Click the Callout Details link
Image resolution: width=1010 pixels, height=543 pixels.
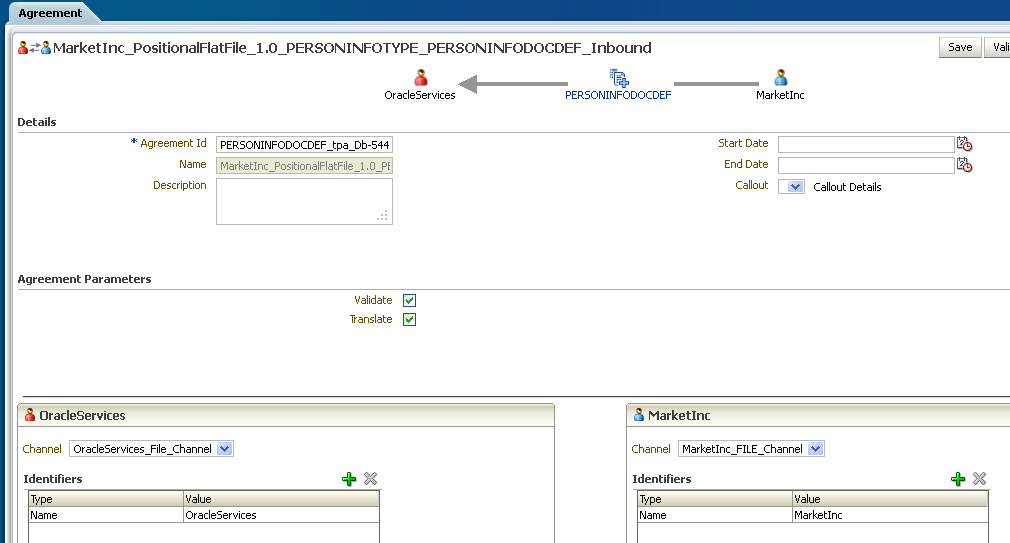coord(847,187)
